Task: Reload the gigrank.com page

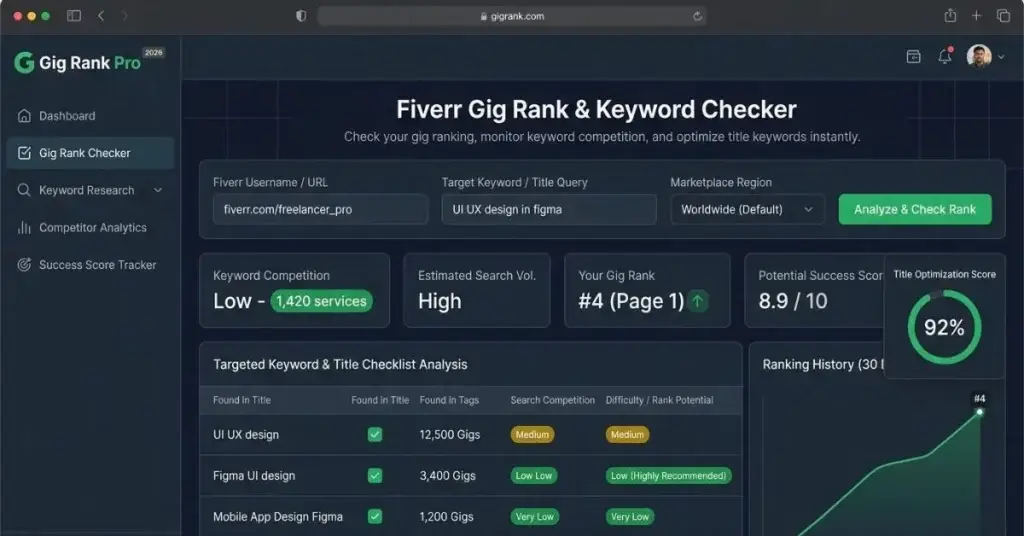Action: click(x=697, y=16)
